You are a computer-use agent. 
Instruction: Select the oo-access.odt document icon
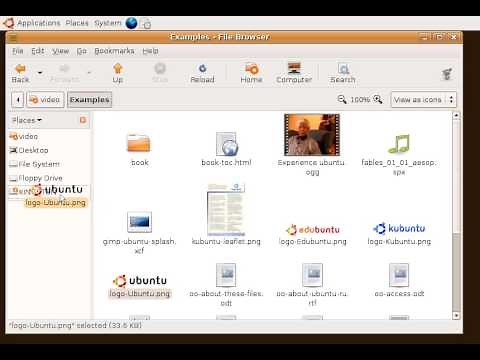click(x=399, y=275)
